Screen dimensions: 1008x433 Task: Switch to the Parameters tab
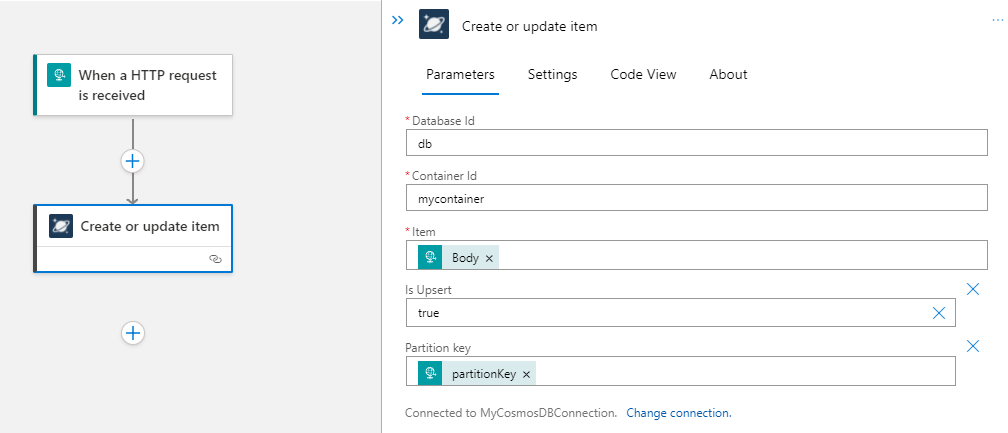(460, 75)
